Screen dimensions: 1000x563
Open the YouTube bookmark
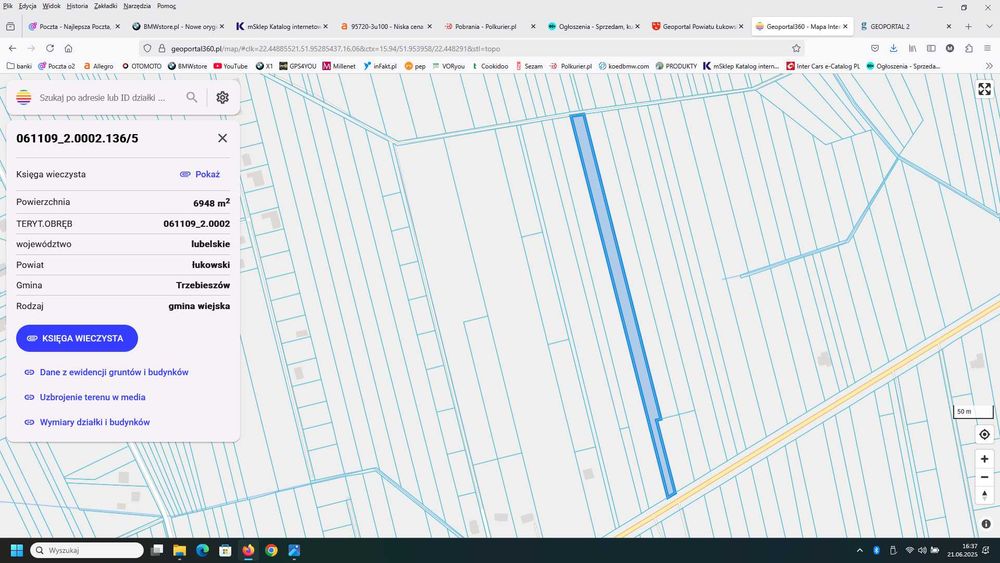231,66
